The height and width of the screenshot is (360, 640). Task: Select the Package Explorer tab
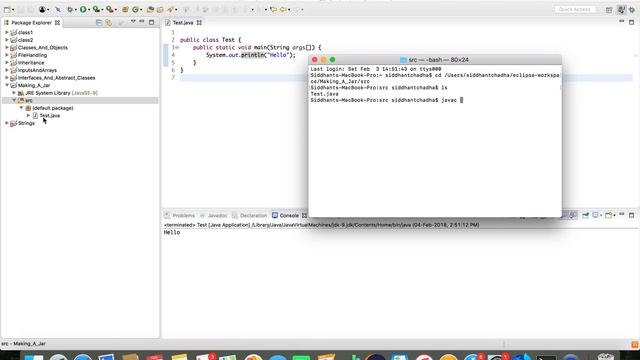(31, 23)
